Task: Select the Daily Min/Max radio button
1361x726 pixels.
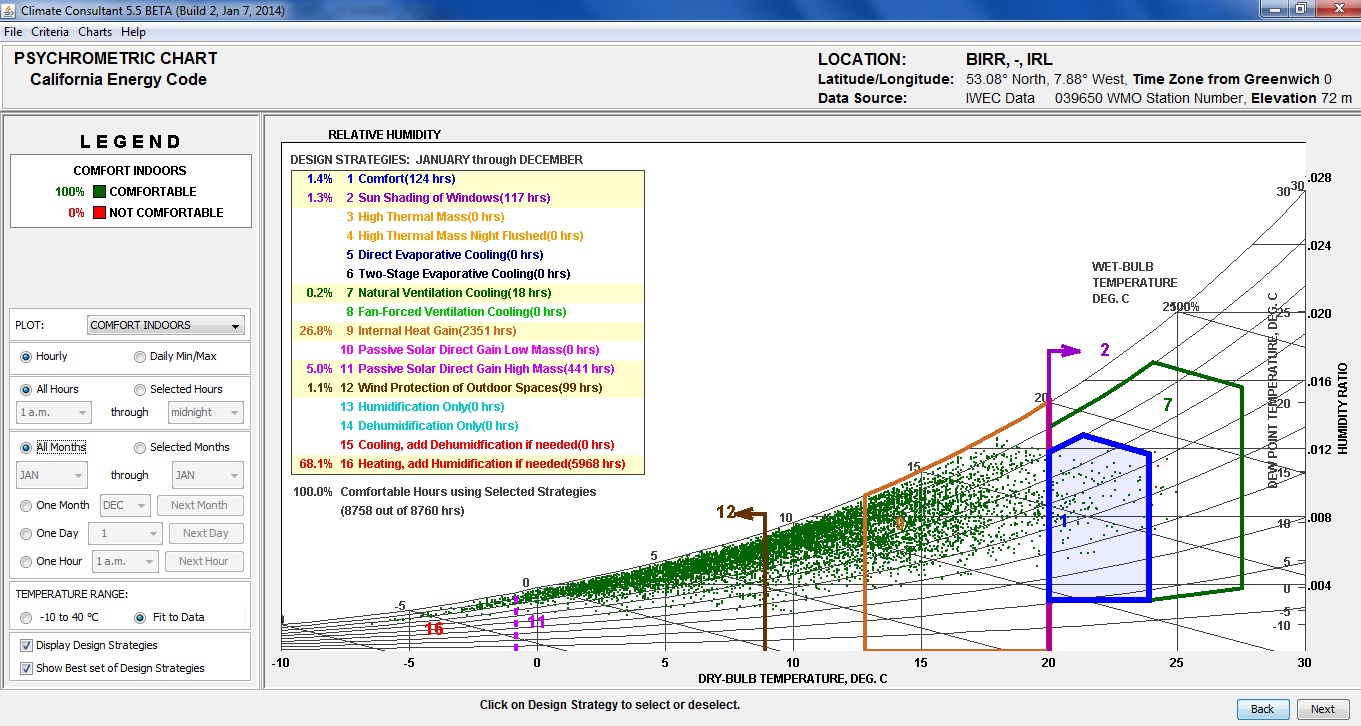Action: (x=140, y=357)
